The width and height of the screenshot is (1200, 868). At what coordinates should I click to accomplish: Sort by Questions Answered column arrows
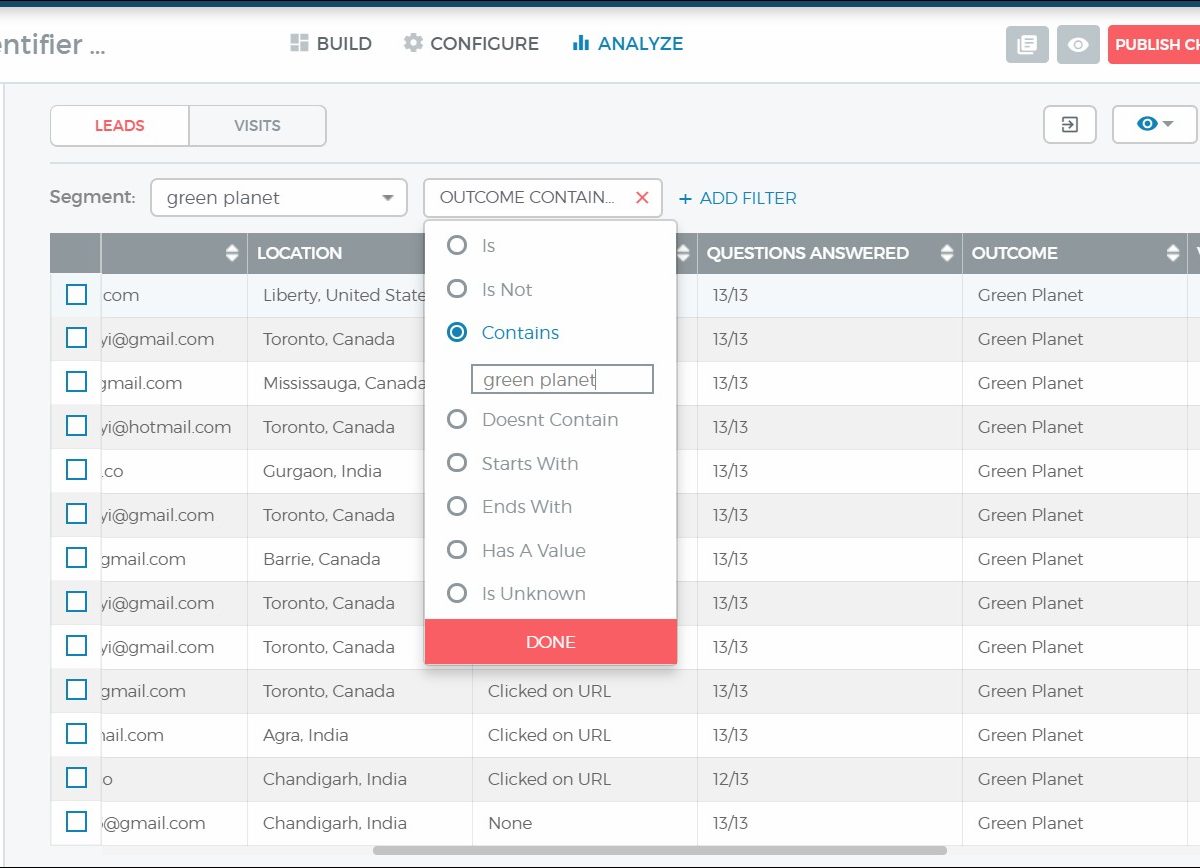click(x=946, y=254)
